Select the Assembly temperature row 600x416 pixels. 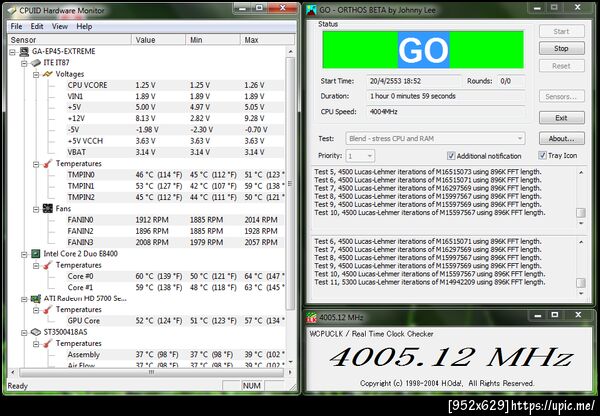coord(175,355)
